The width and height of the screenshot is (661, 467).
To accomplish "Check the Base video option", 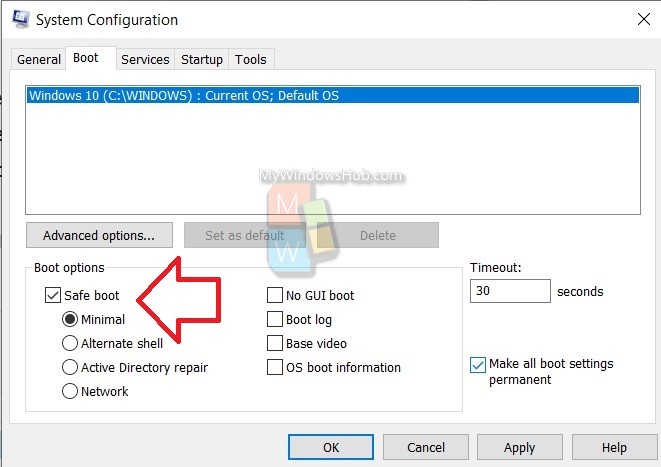I will [275, 343].
